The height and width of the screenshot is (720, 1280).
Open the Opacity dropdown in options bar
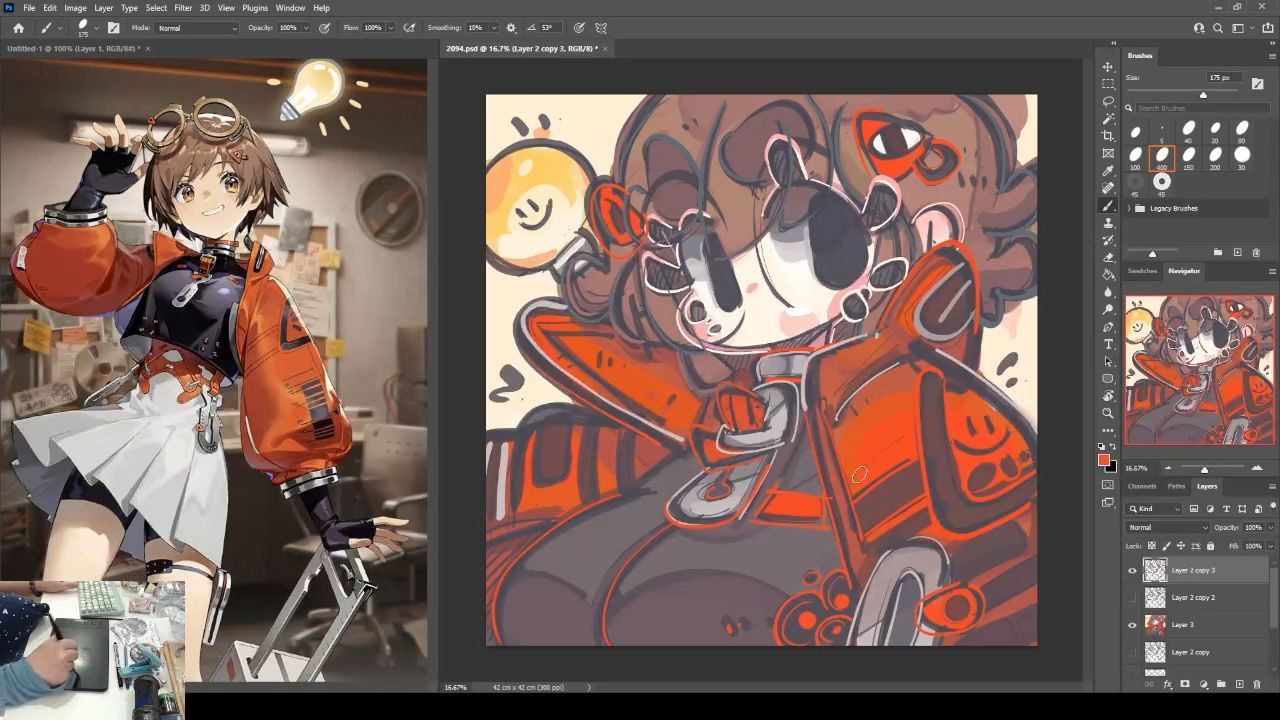(x=306, y=28)
